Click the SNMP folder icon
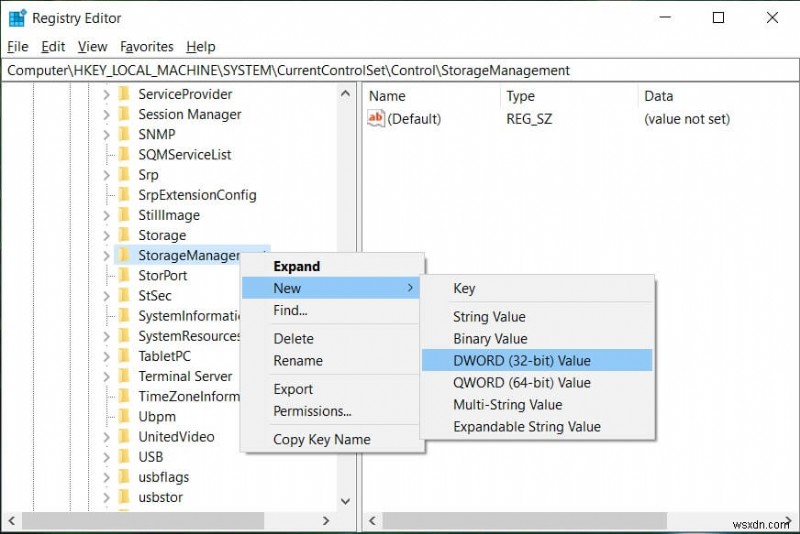The height and width of the screenshot is (534, 800). coord(124,134)
